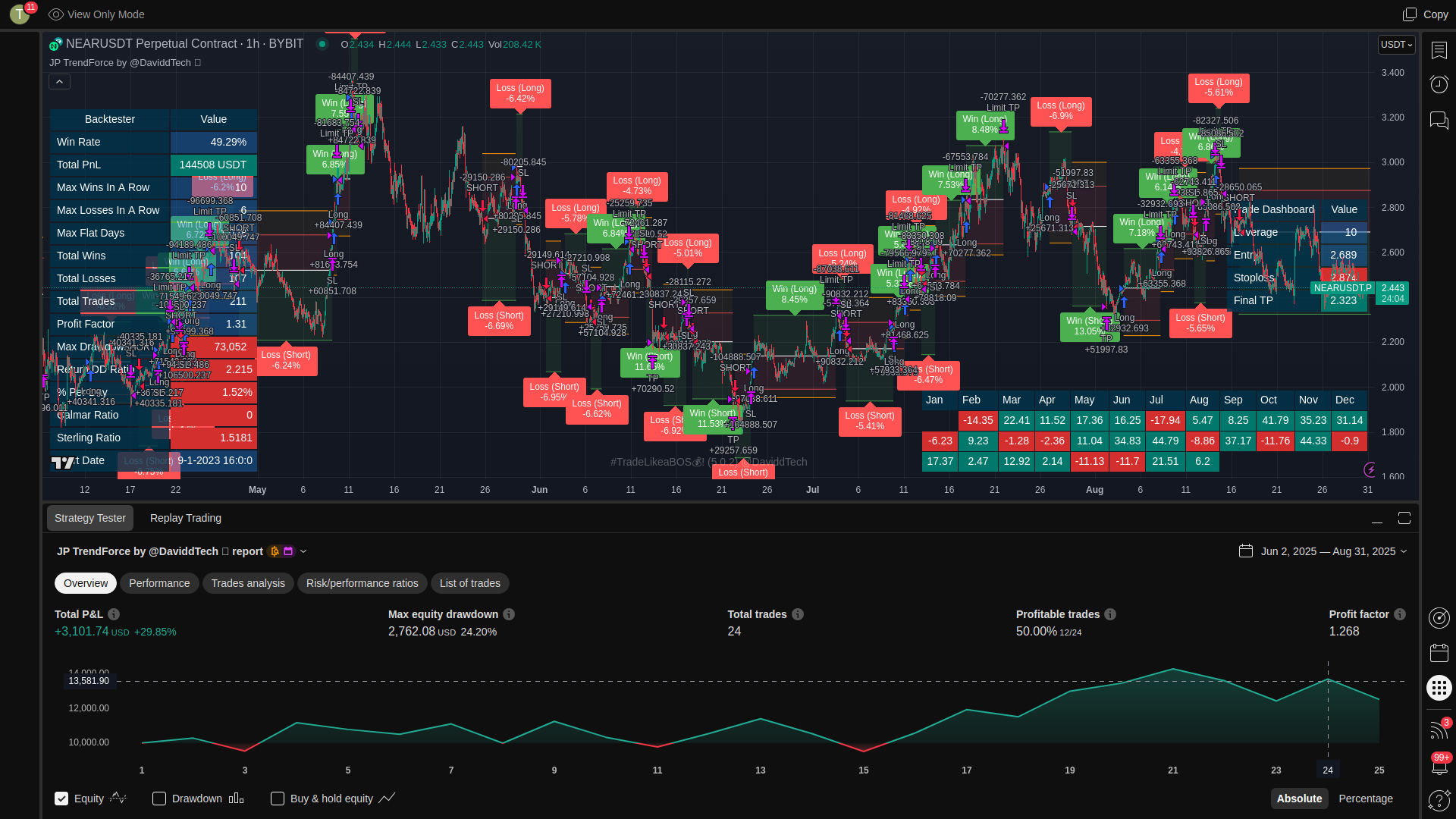Click the 49.29% Win Rate value cell
Viewport: 1456px width, 819px height.
213,142
